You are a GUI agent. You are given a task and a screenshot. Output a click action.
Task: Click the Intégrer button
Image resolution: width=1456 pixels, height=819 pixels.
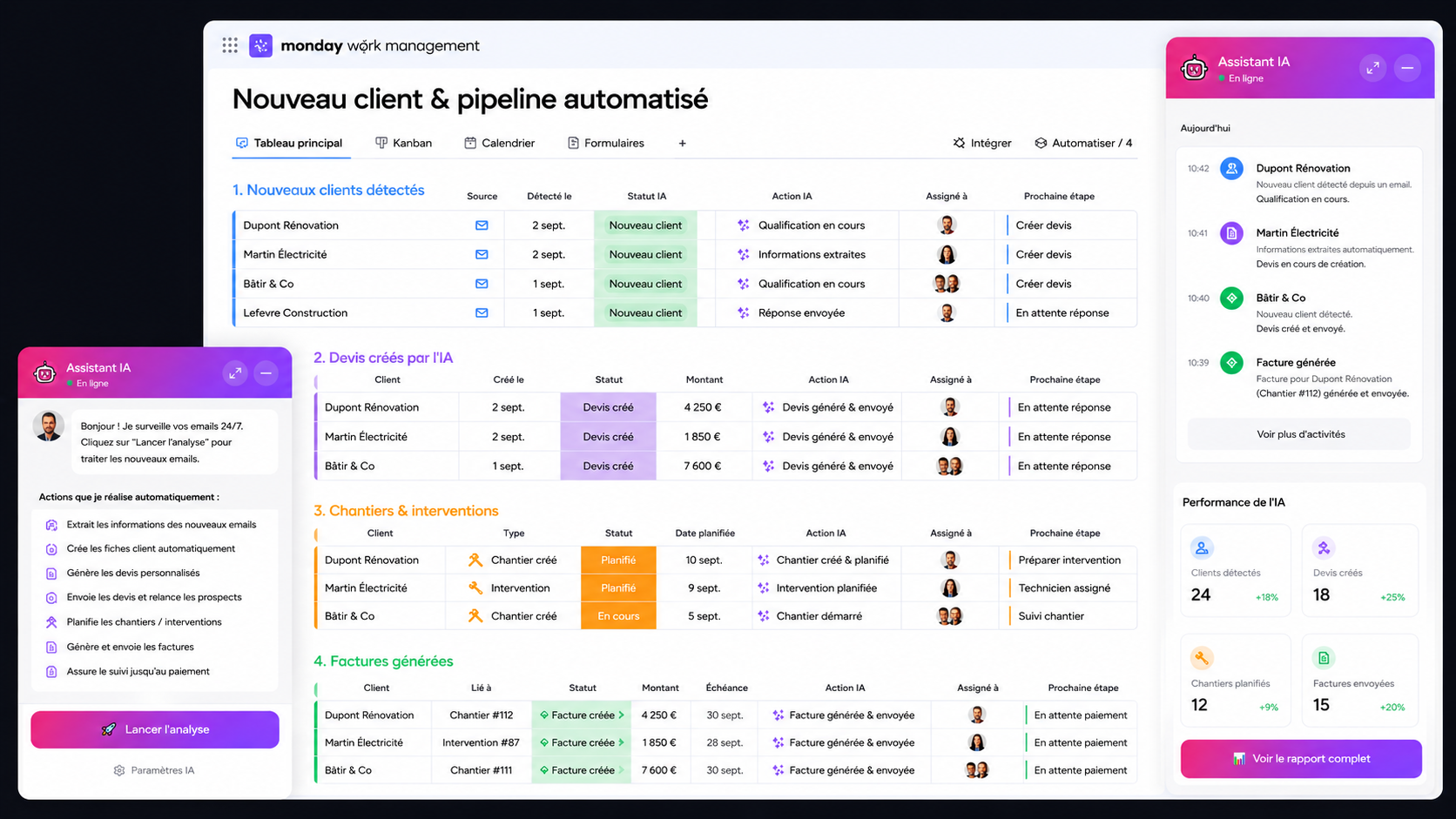click(x=982, y=143)
